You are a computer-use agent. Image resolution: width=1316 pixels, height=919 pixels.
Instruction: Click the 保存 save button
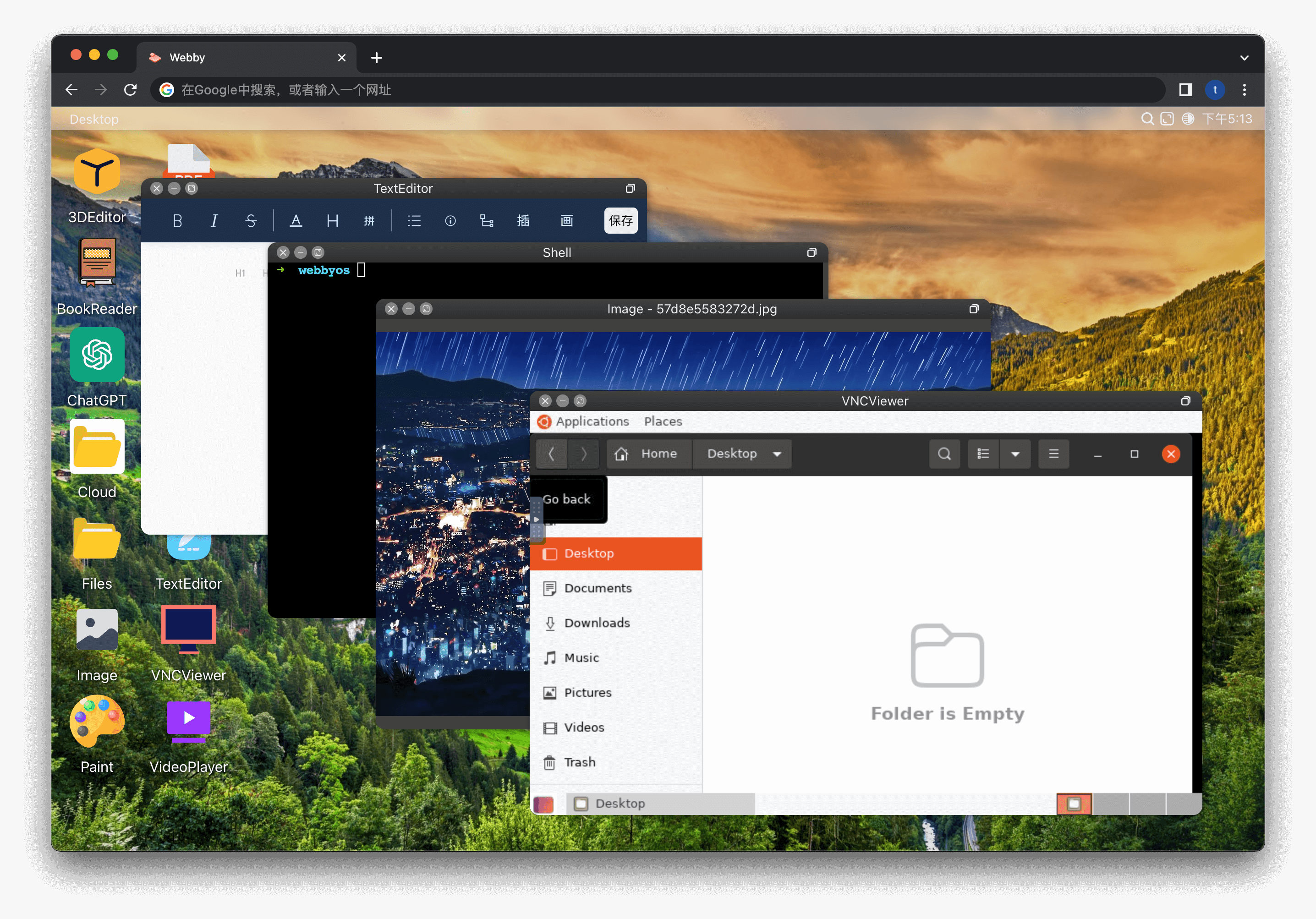point(621,220)
